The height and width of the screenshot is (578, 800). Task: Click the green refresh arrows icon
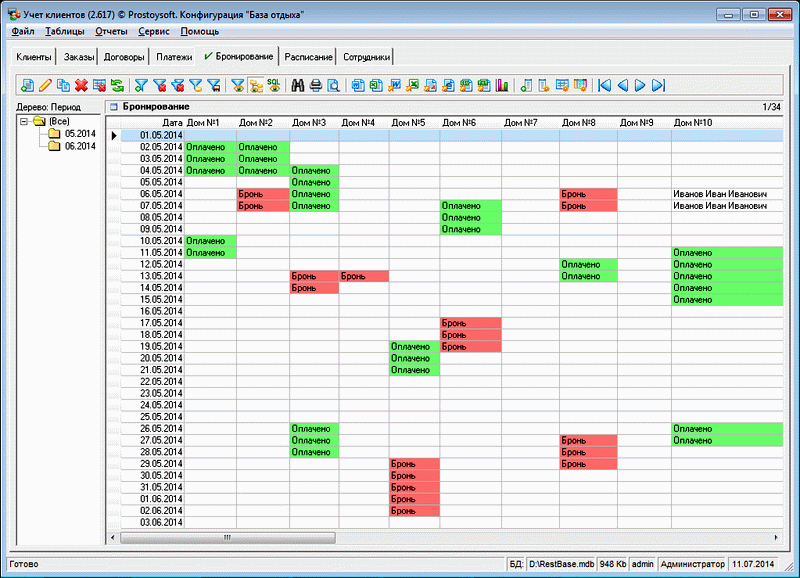click(x=118, y=86)
